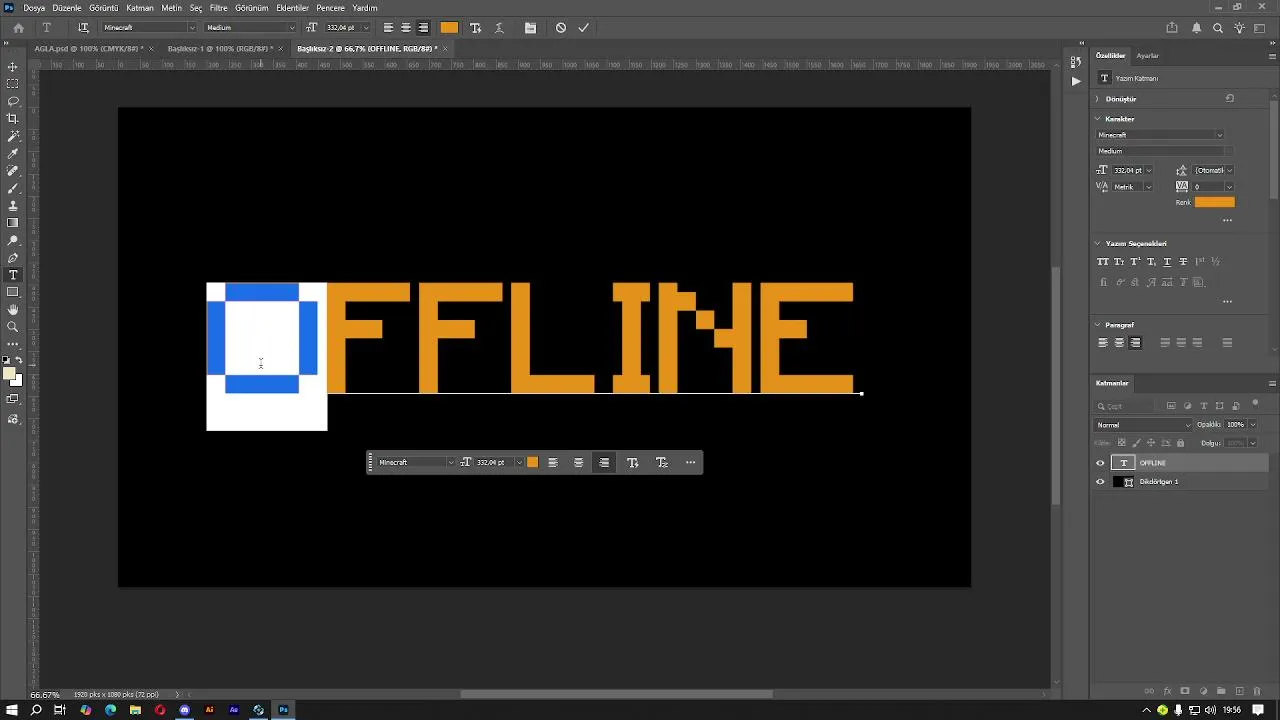
Task: Cancel current text edits
Action: (x=561, y=28)
